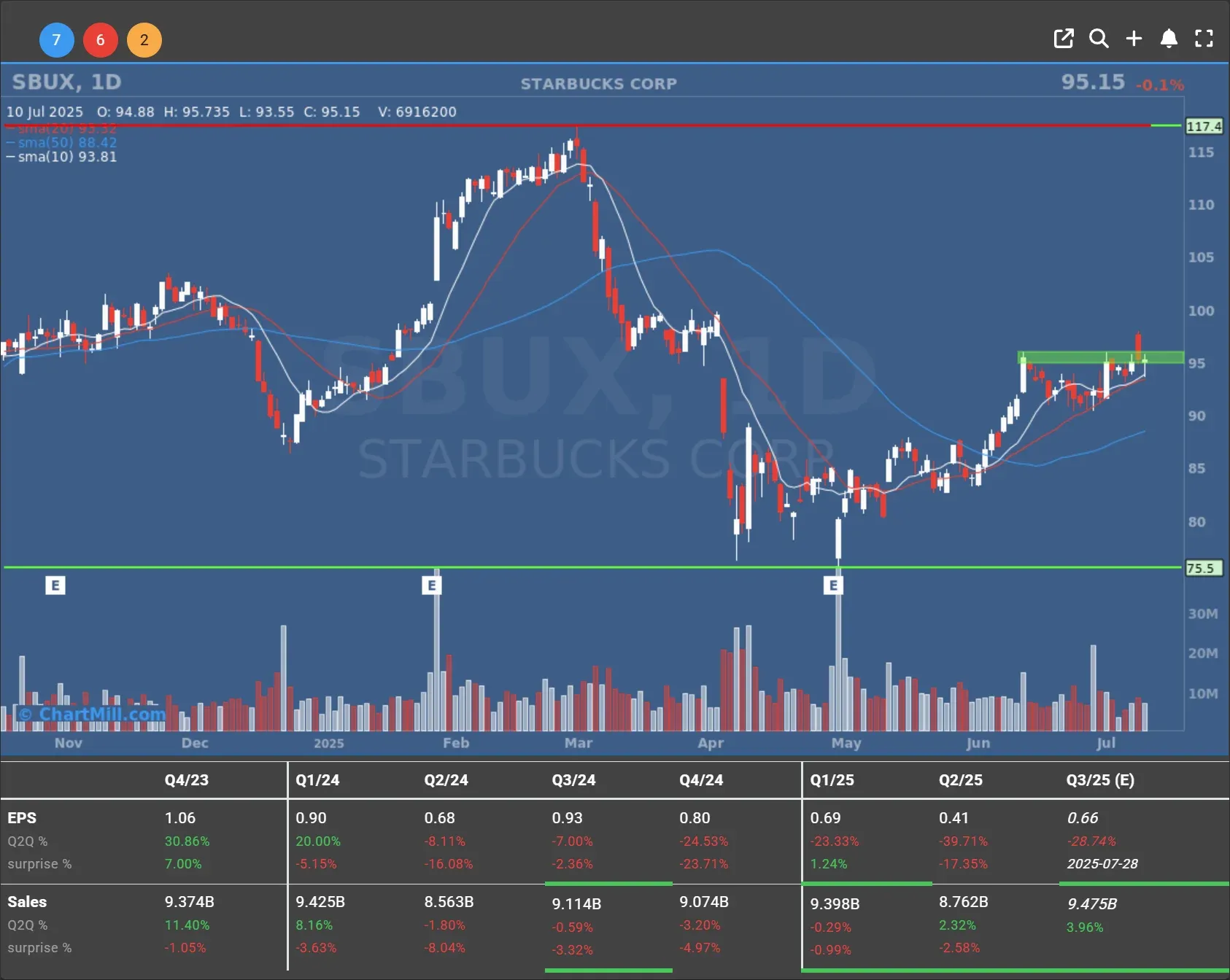This screenshot has height=980, width=1230.
Task: Click the 75.5 support price label
Action: point(1203,568)
